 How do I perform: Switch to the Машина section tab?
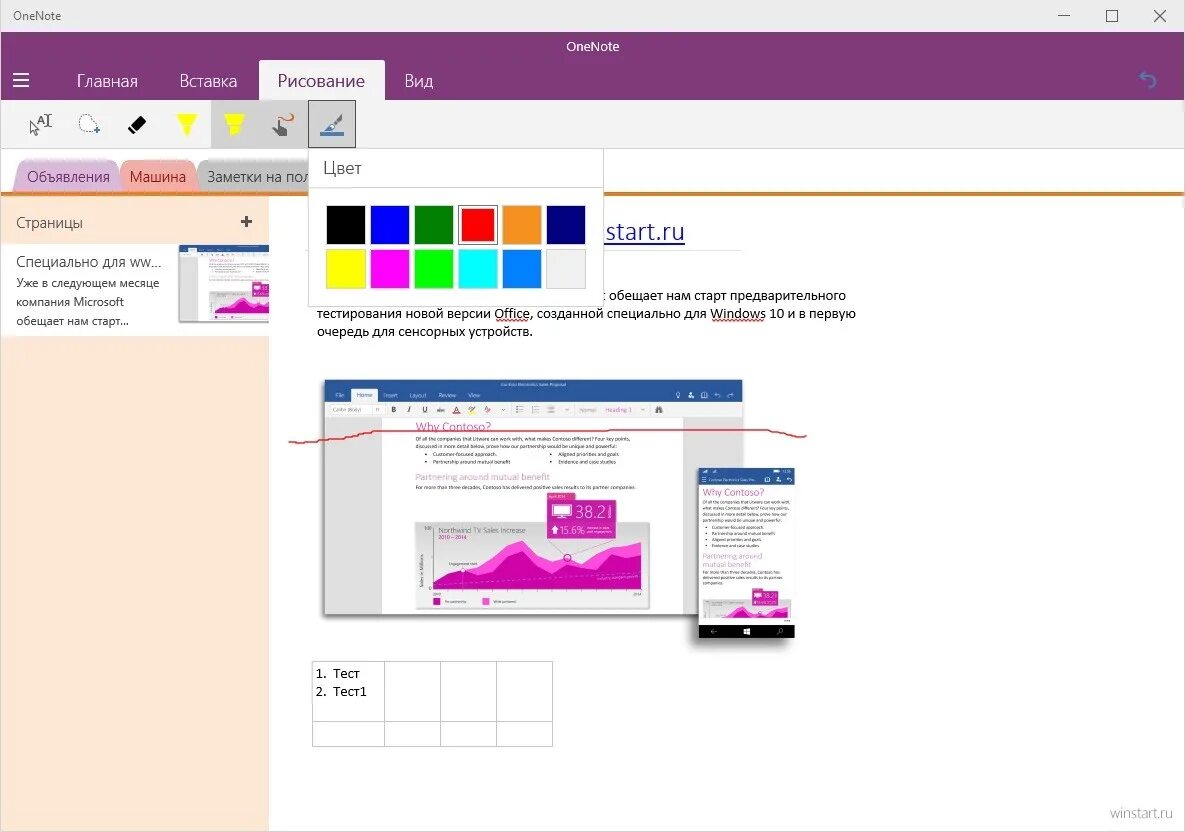click(157, 175)
